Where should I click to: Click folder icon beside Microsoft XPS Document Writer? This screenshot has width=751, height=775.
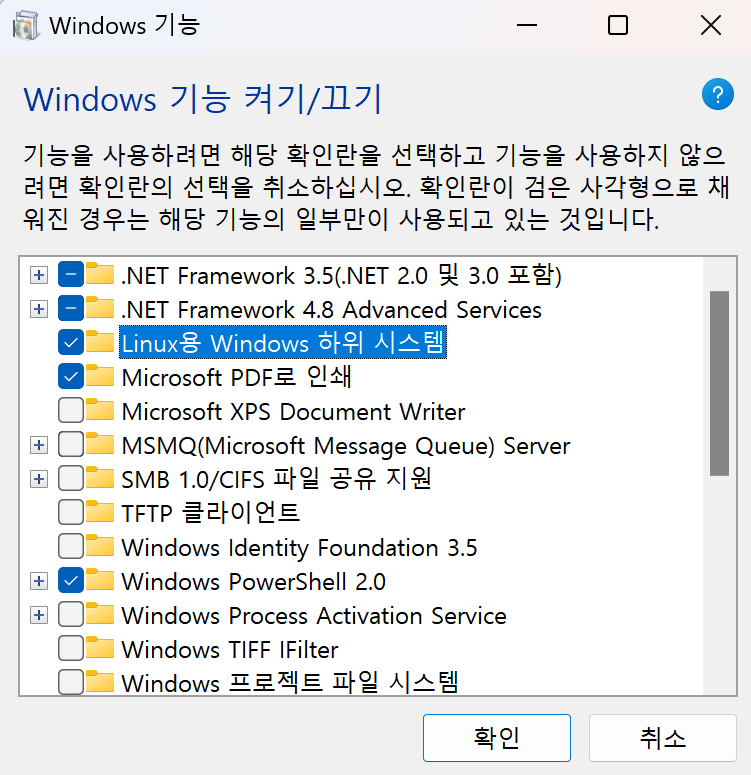100,410
